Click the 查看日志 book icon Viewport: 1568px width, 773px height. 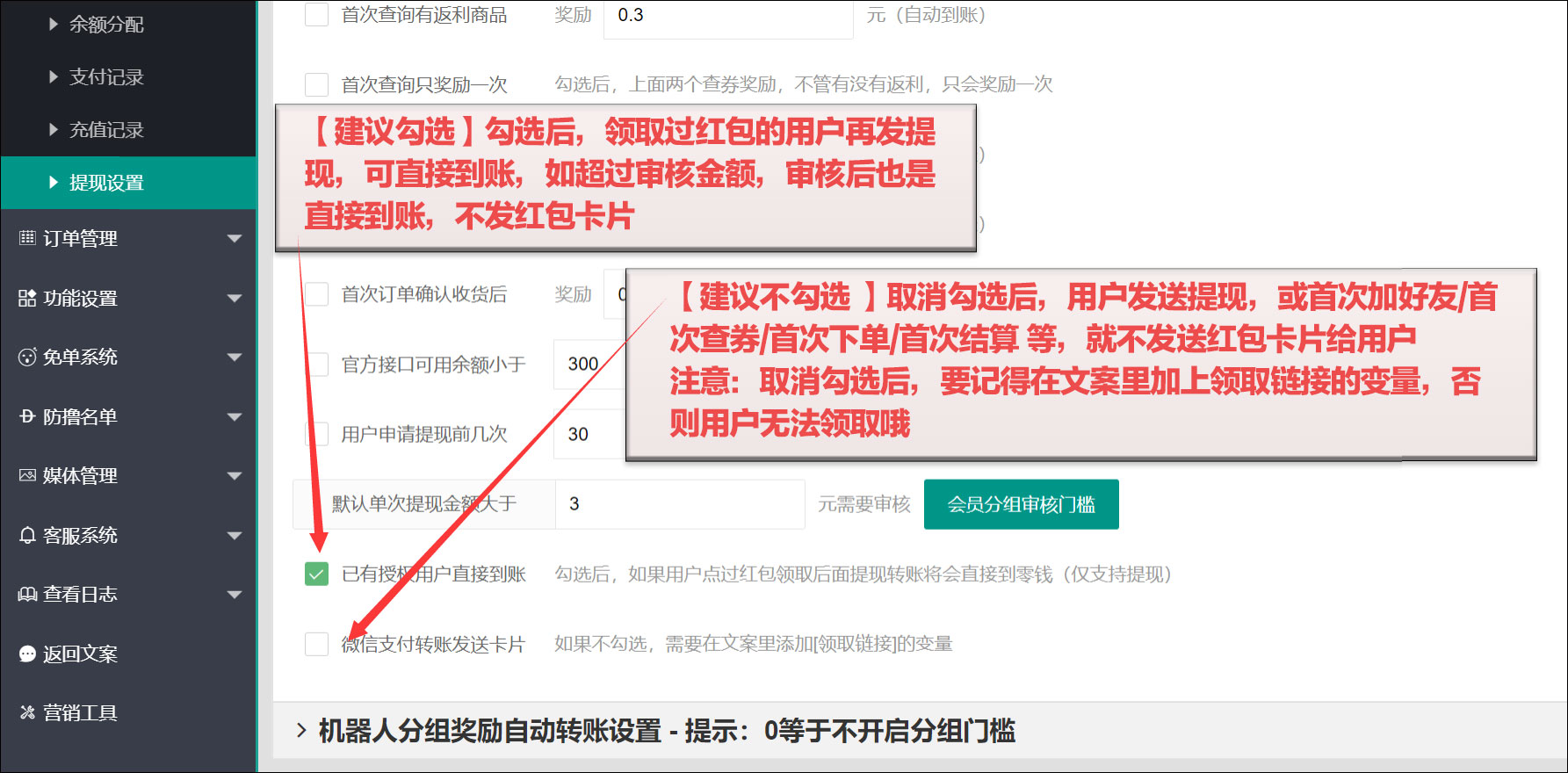(27, 594)
